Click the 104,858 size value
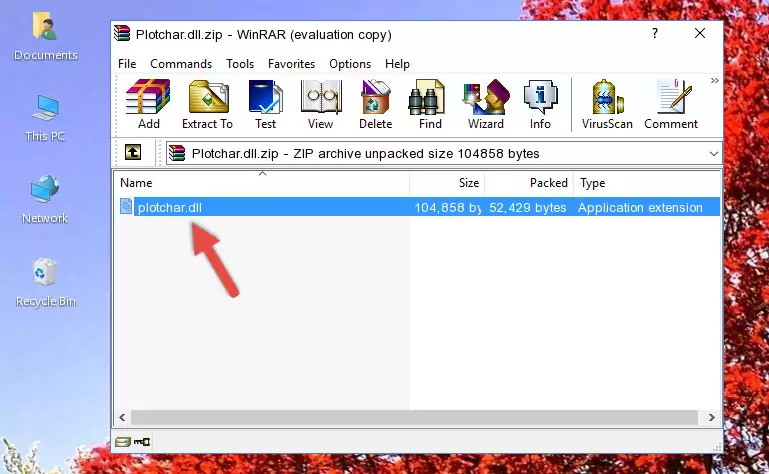The height and width of the screenshot is (474, 769). 448,208
